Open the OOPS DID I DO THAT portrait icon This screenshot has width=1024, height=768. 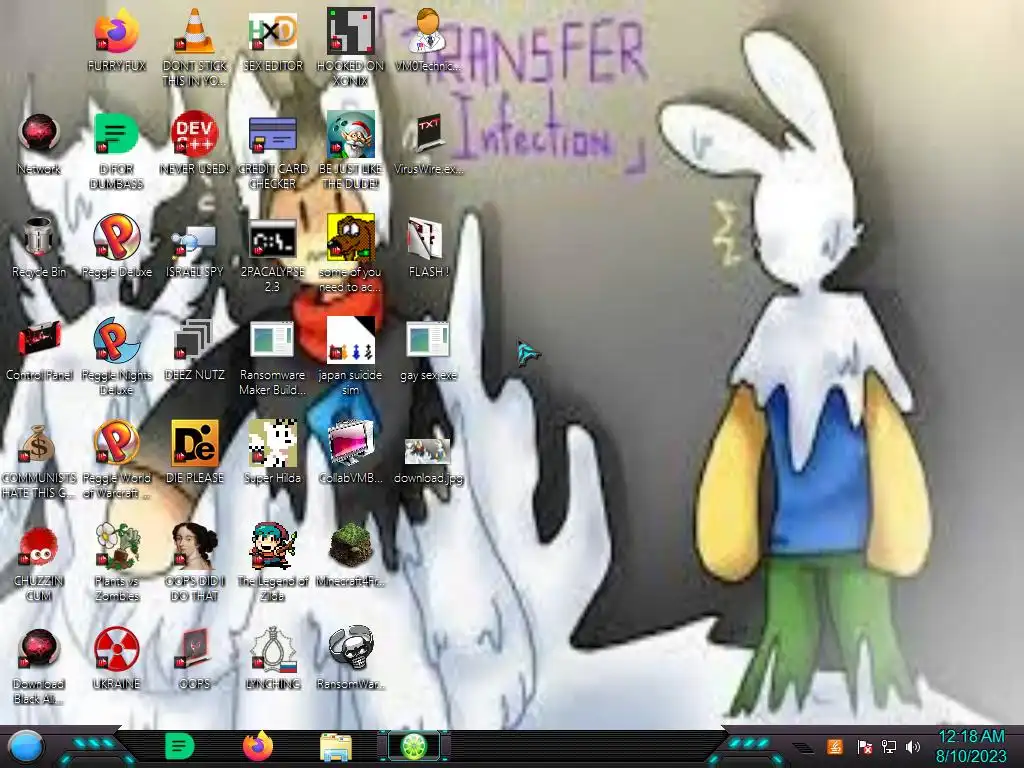click(x=194, y=546)
